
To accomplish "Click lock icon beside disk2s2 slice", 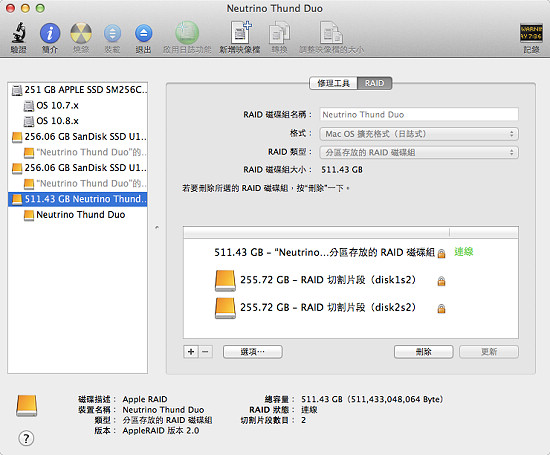I will click(441, 308).
